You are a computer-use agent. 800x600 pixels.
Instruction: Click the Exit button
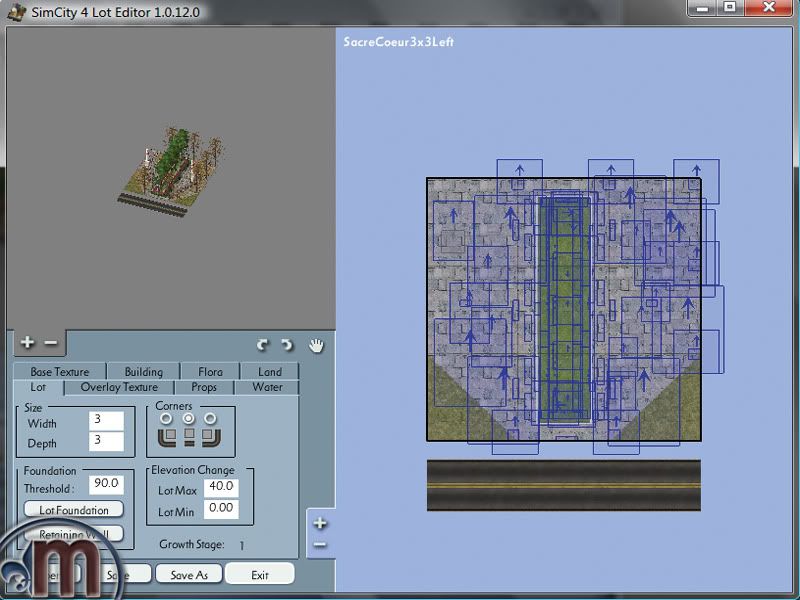[260, 574]
